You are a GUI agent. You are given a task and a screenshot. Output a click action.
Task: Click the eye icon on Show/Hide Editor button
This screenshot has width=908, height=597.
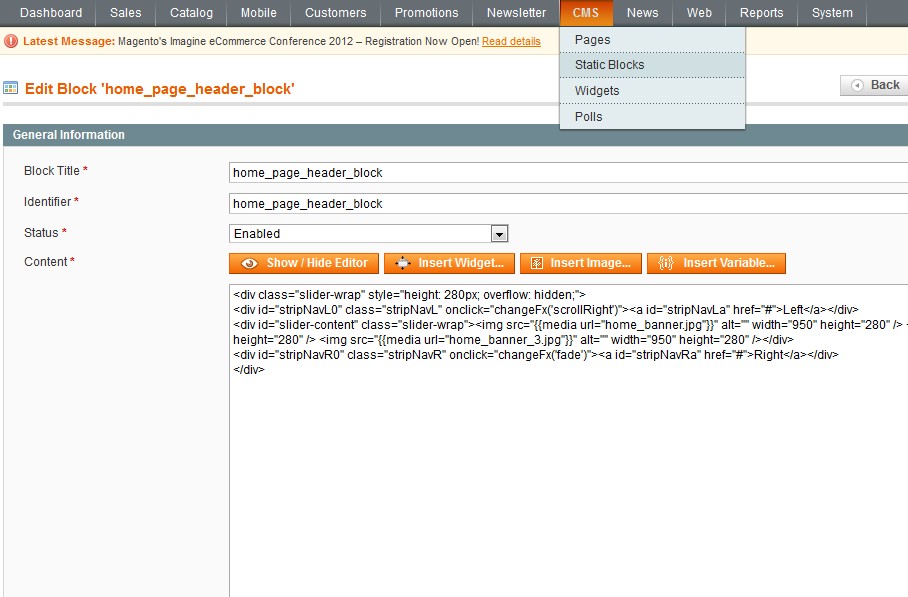tap(249, 263)
